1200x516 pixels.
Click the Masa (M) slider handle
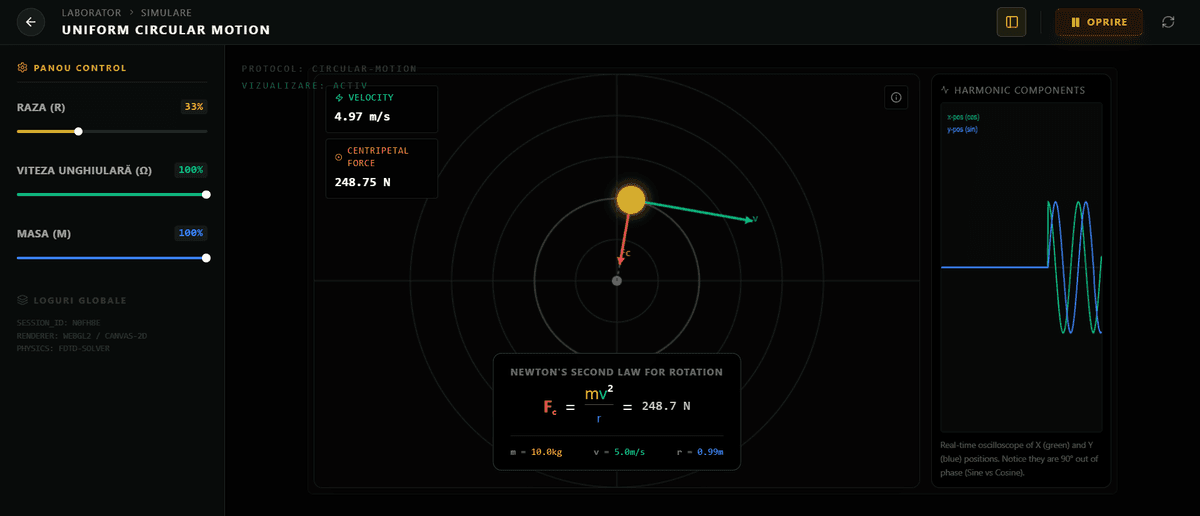(x=206, y=258)
